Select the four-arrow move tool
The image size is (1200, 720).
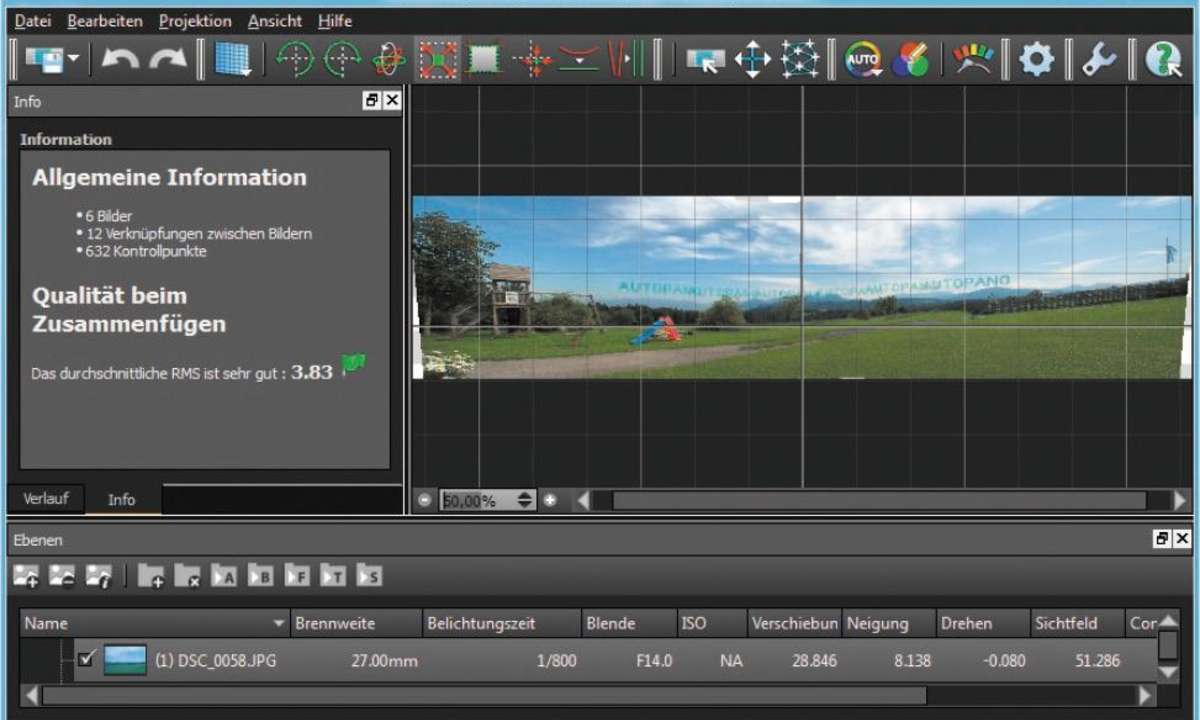[x=753, y=61]
